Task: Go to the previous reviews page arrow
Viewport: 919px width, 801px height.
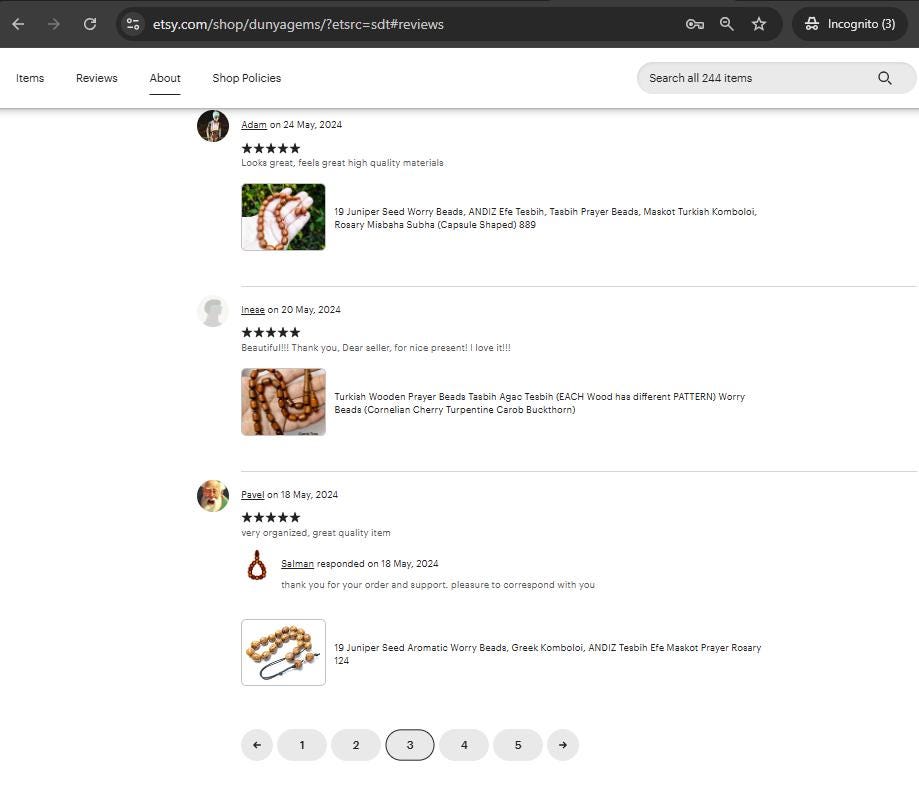Action: coord(257,745)
